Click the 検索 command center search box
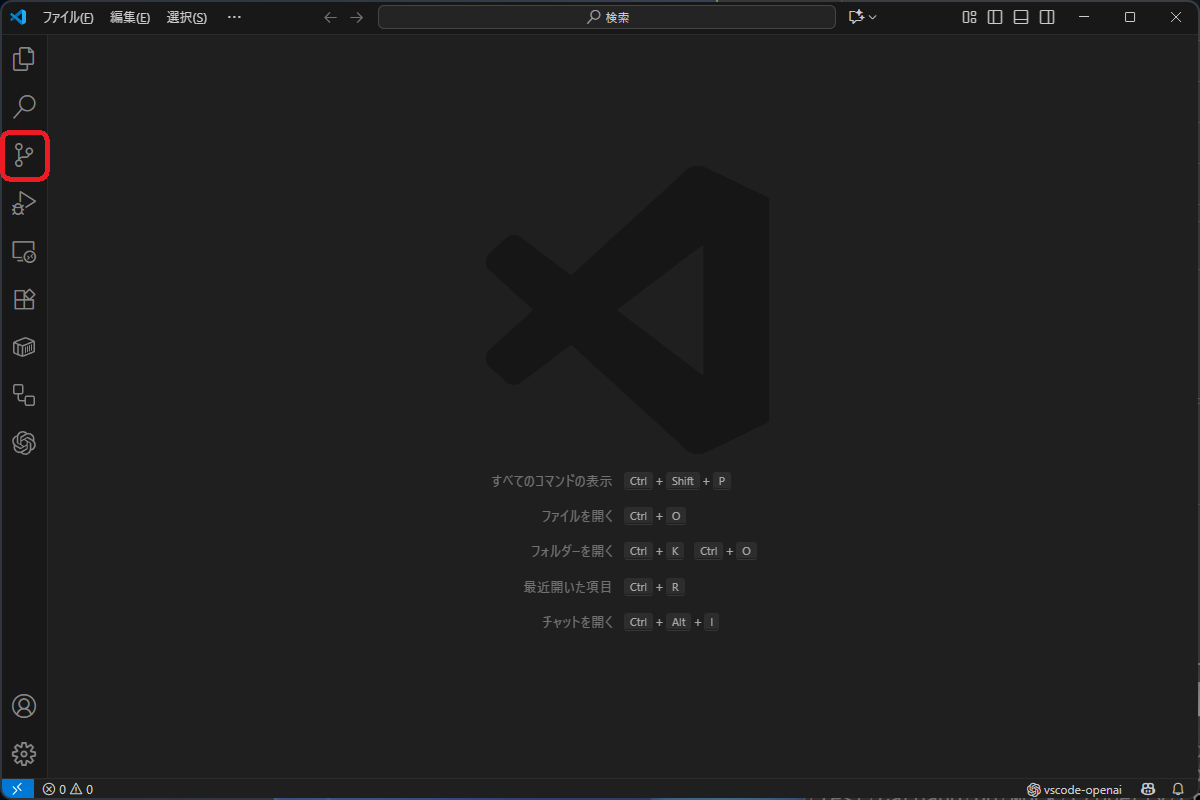The image size is (1200, 800). [x=606, y=17]
